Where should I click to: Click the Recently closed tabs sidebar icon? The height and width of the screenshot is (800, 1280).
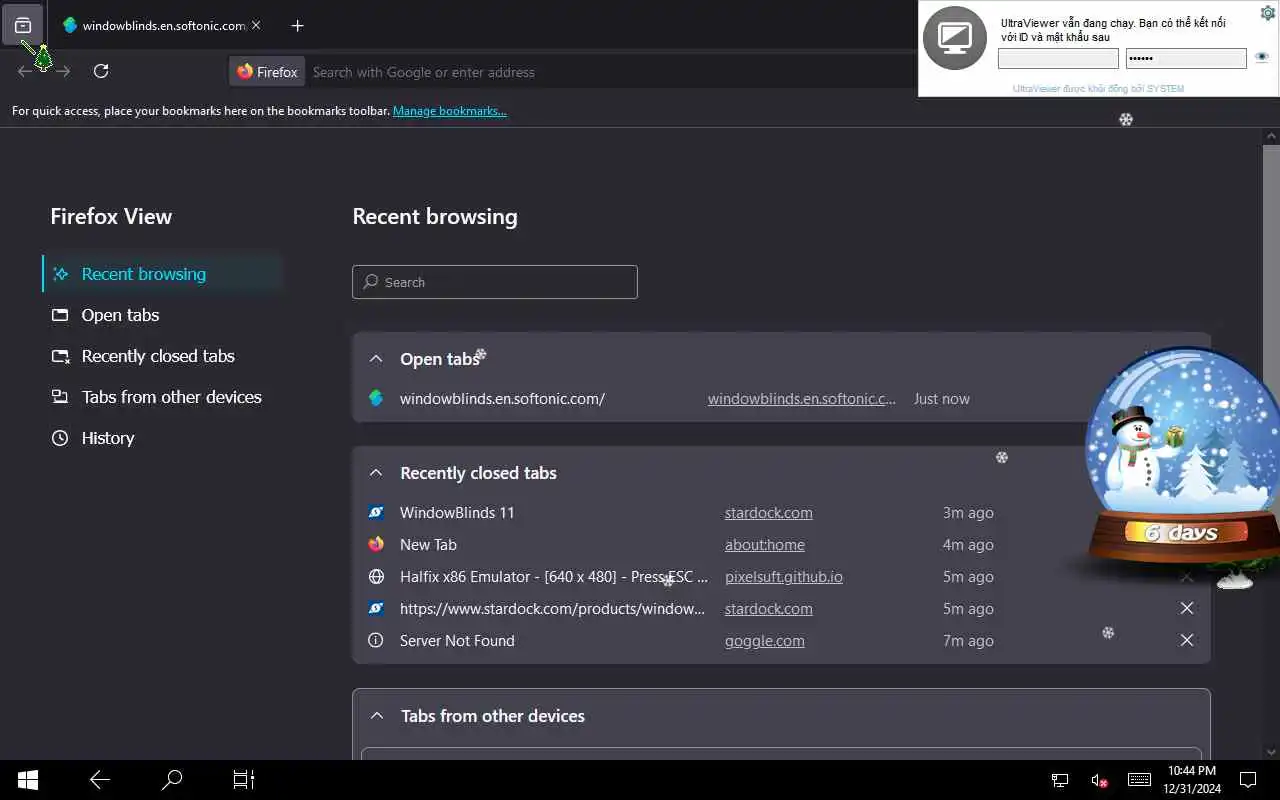pyautogui.click(x=60, y=356)
